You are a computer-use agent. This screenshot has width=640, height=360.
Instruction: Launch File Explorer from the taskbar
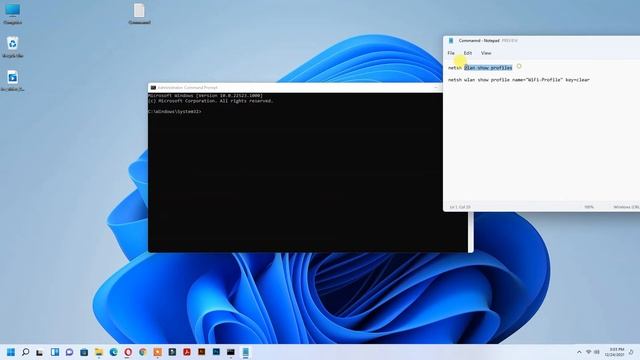[99, 352]
